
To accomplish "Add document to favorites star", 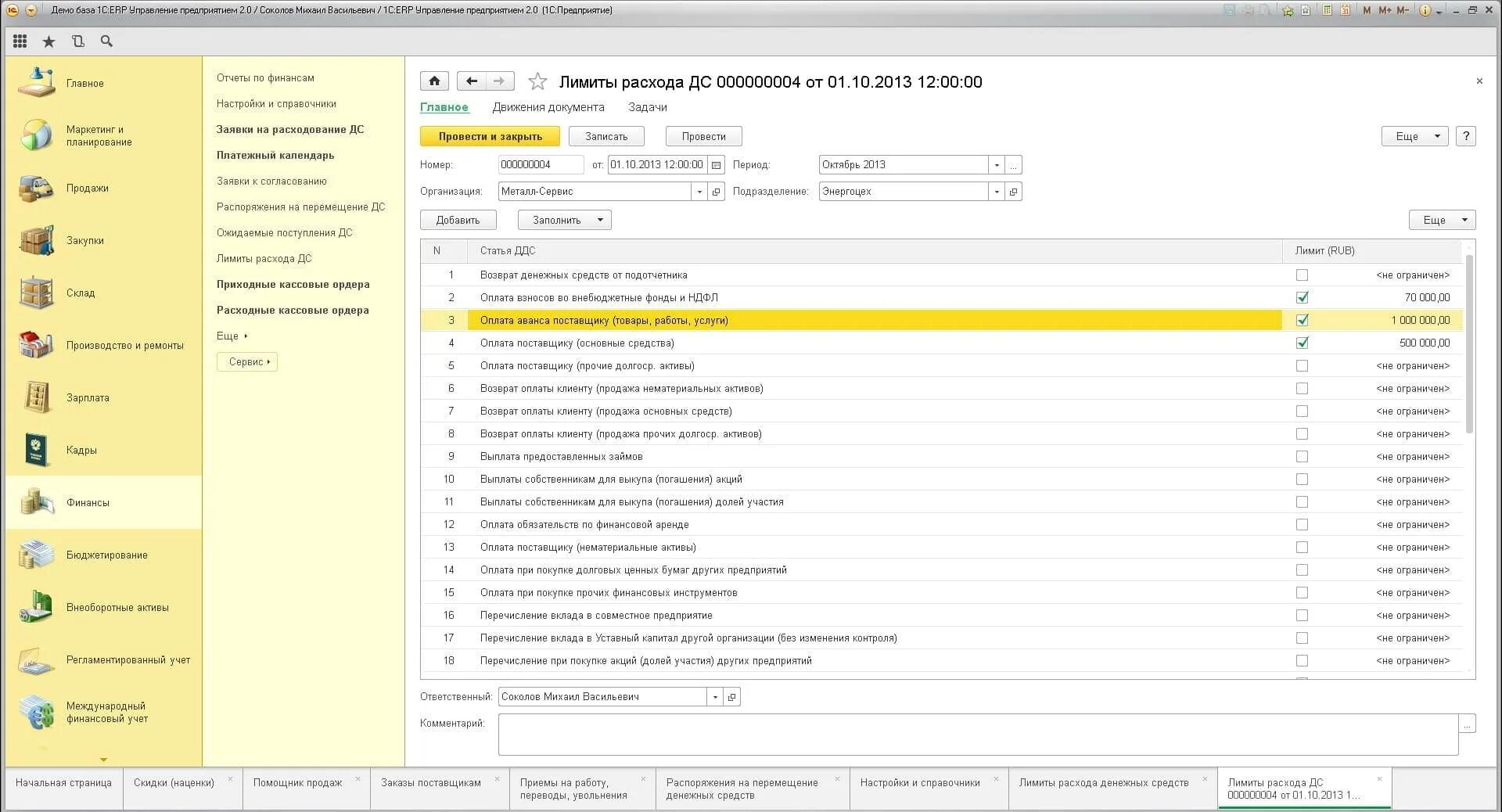I will coord(537,81).
